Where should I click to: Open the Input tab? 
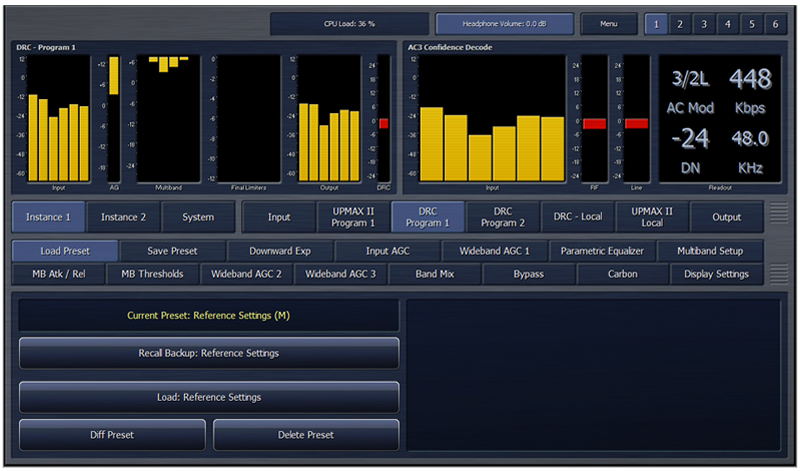279,217
